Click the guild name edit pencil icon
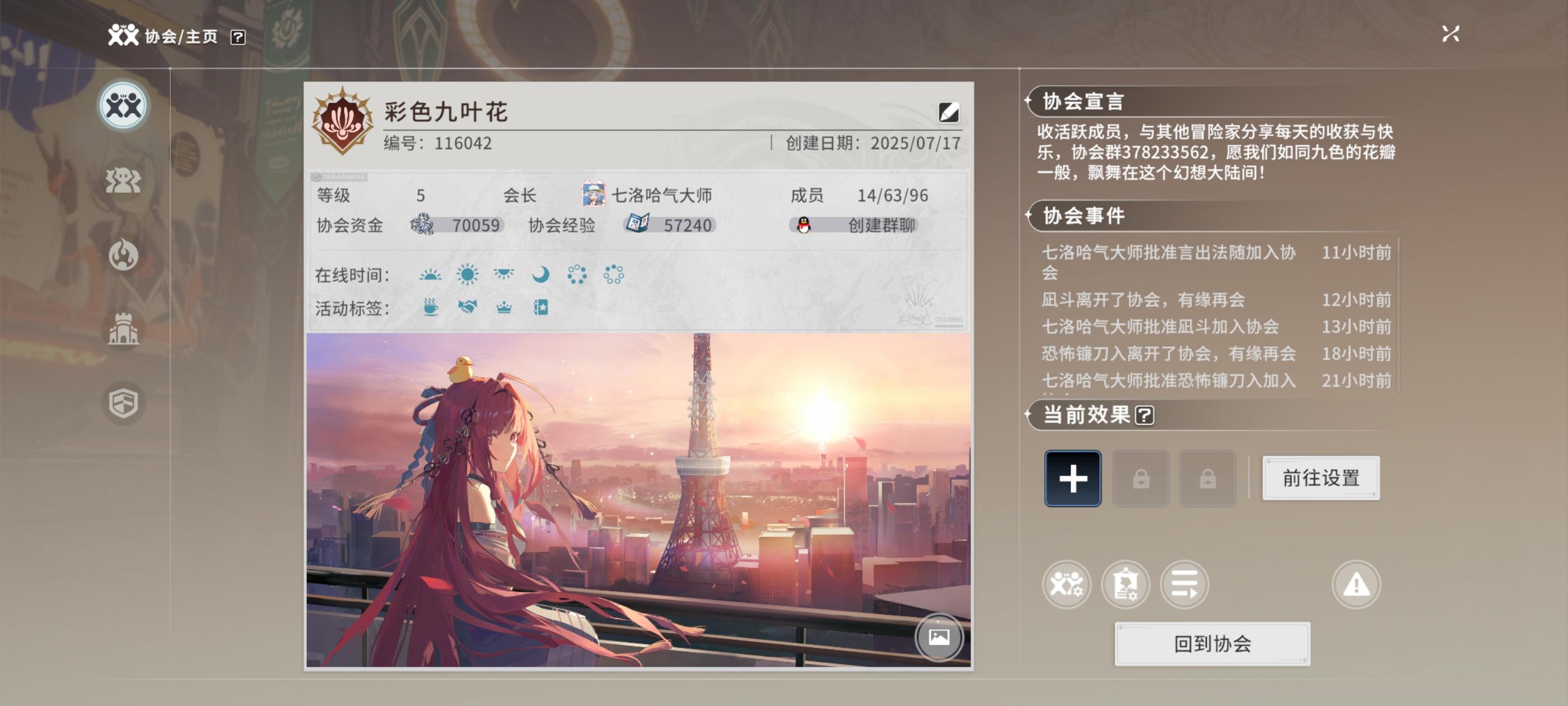Image resolution: width=1568 pixels, height=706 pixels. tap(948, 112)
